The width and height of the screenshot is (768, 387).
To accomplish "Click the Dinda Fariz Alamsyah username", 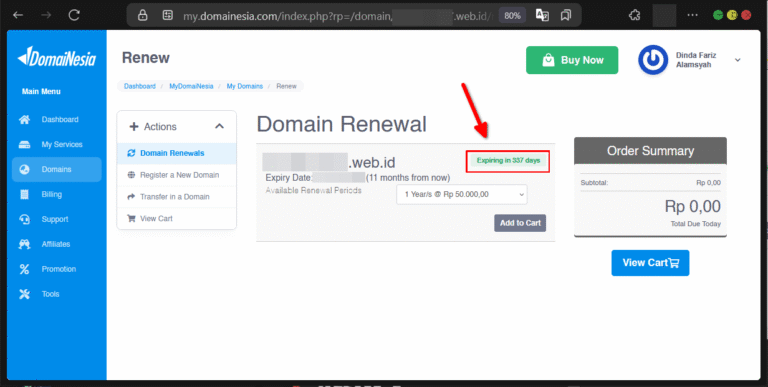I will [x=696, y=60].
